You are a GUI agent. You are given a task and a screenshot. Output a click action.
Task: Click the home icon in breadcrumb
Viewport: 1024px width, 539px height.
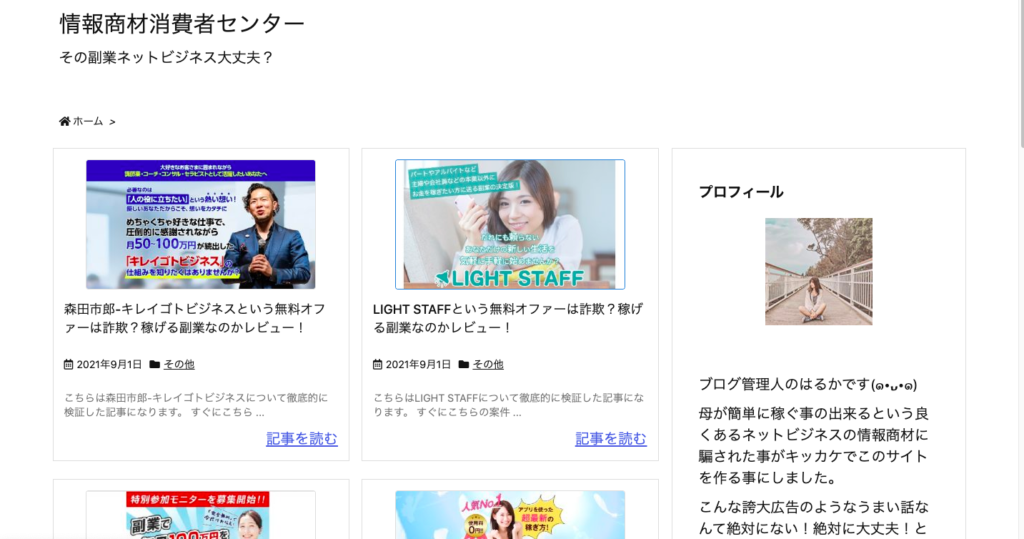click(x=65, y=122)
